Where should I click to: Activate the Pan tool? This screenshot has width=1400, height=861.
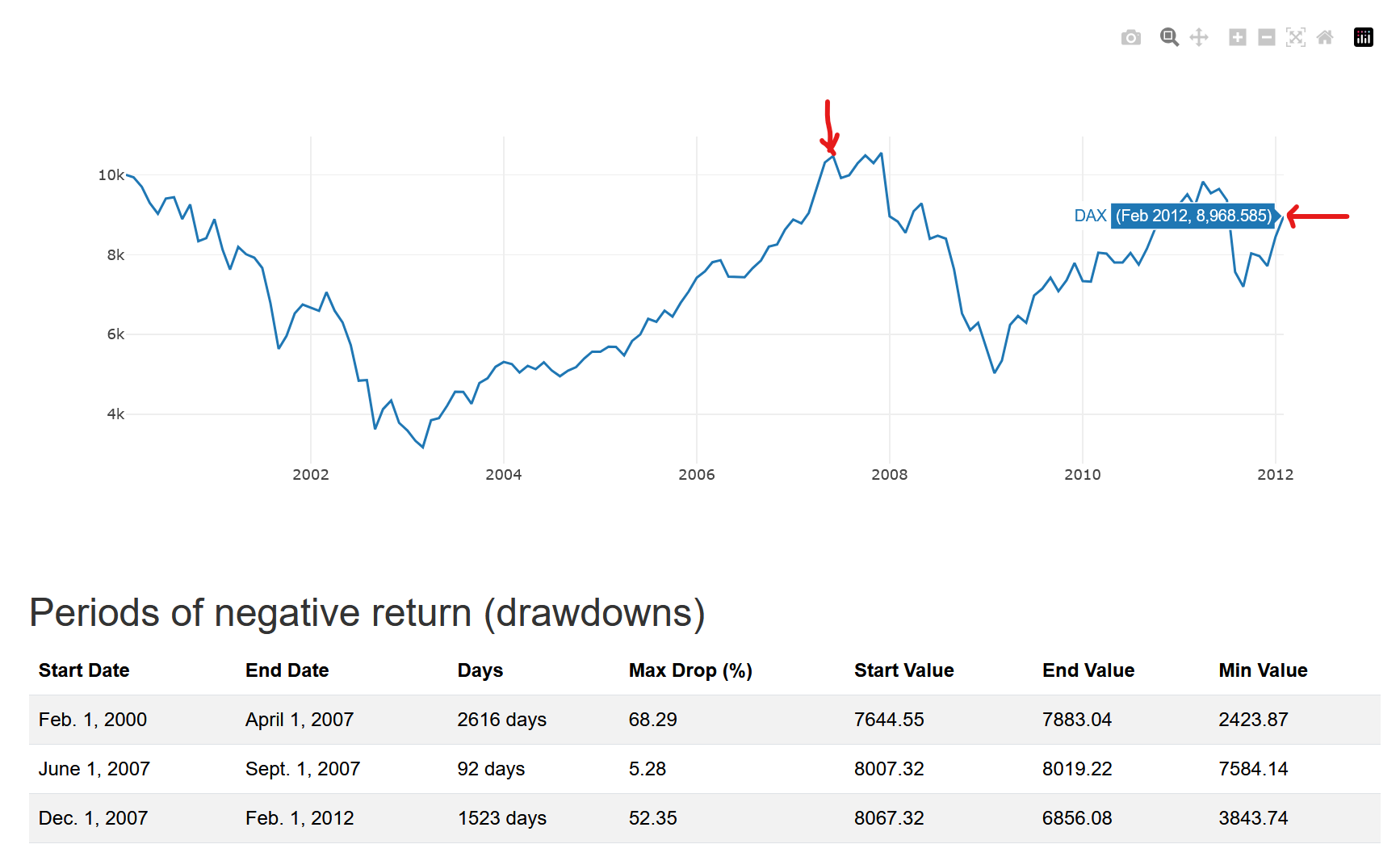click(x=1199, y=37)
